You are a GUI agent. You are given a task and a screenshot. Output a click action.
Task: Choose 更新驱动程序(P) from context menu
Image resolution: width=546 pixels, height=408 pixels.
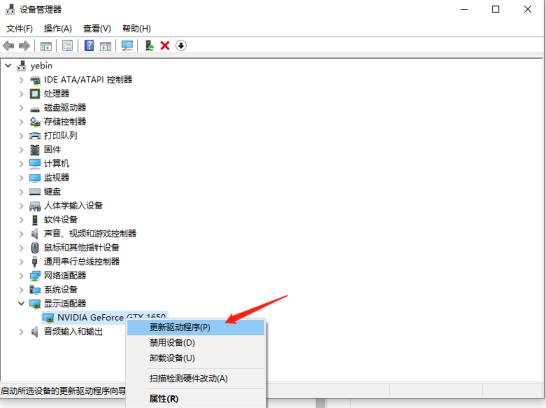click(x=196, y=328)
